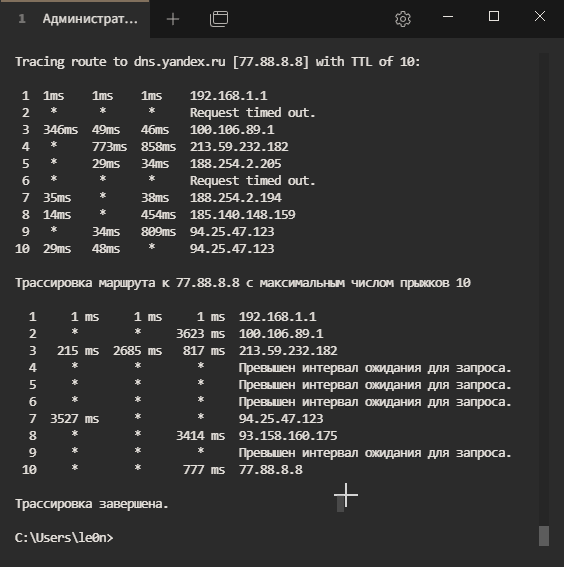Click the text dns.yandex.ru in header line
The width and height of the screenshot is (564, 567).
180,62
